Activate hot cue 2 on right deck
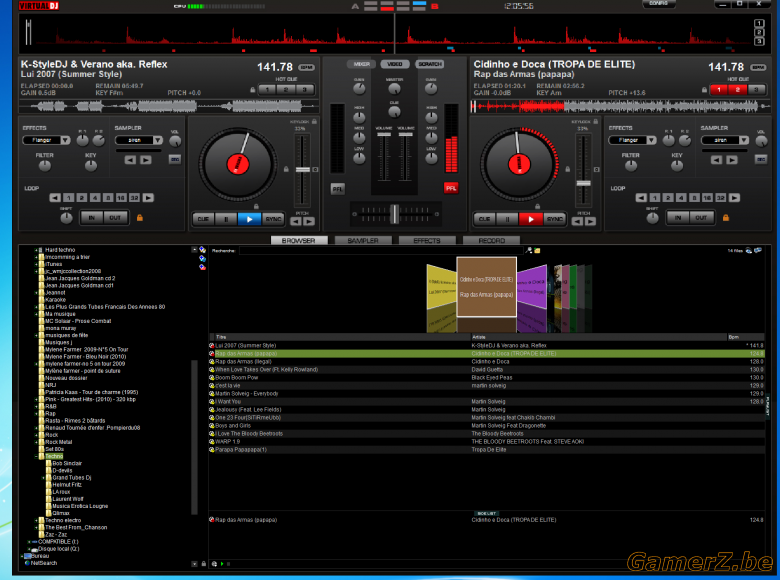 tap(738, 90)
